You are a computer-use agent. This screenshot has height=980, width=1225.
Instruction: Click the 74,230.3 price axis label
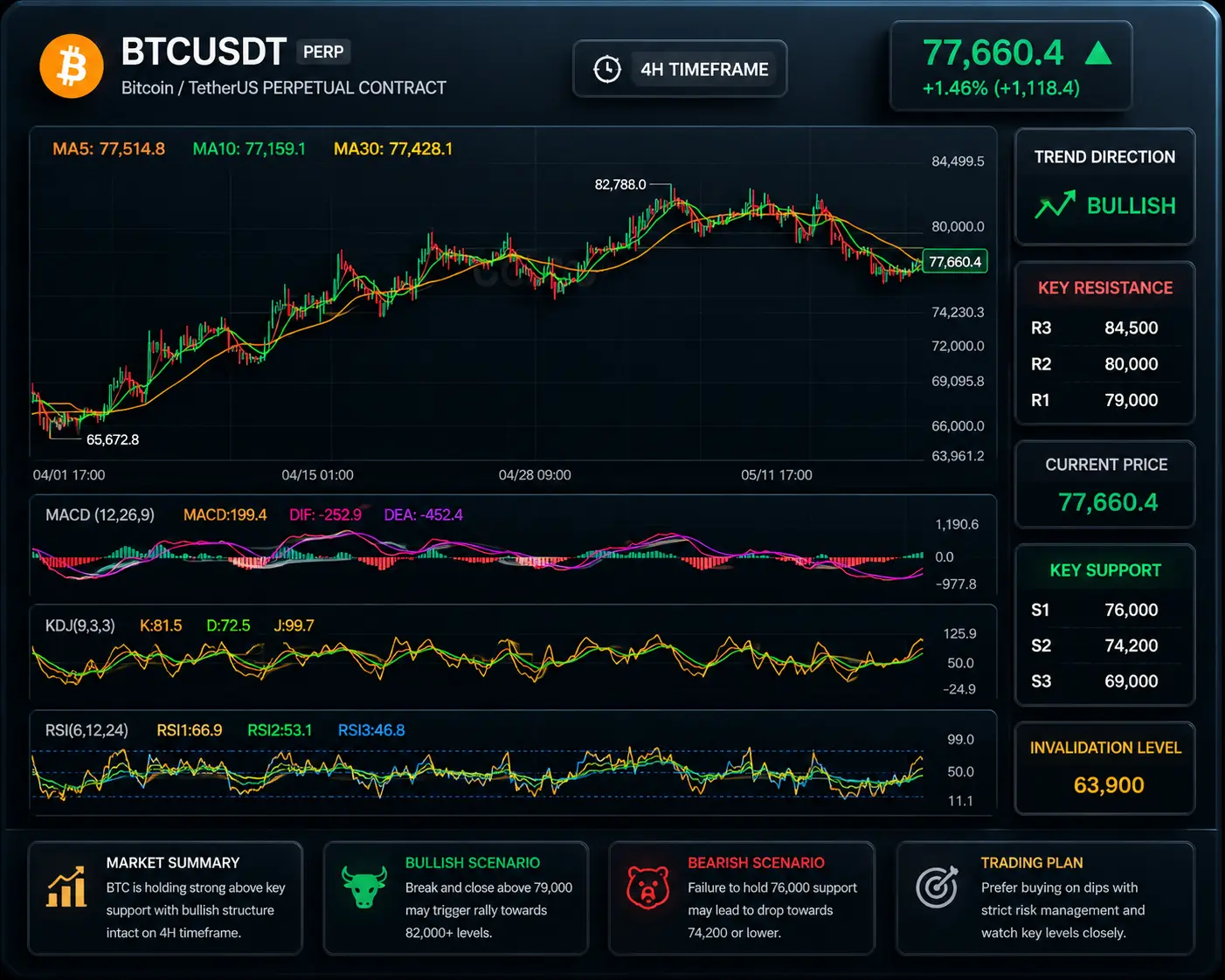click(958, 312)
